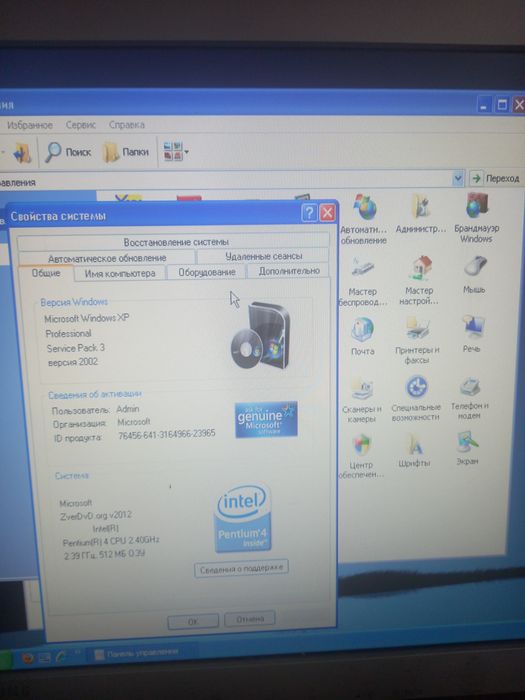Switch to Дополнительно tab

point(288,271)
